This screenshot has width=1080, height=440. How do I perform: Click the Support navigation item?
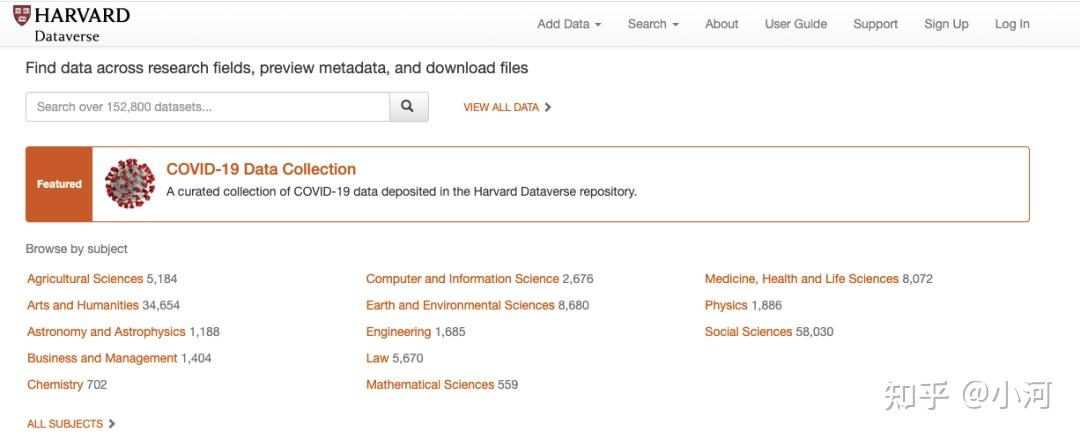pos(875,24)
